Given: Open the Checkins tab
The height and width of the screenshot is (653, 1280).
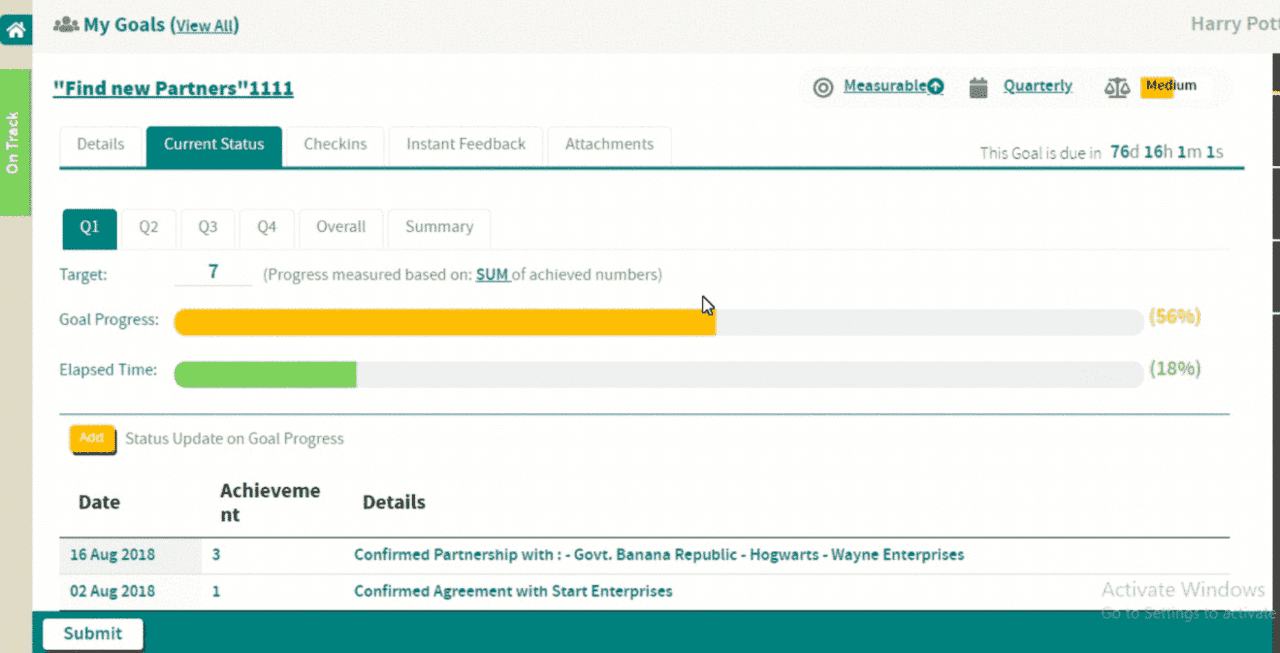Looking at the screenshot, I should point(335,145).
